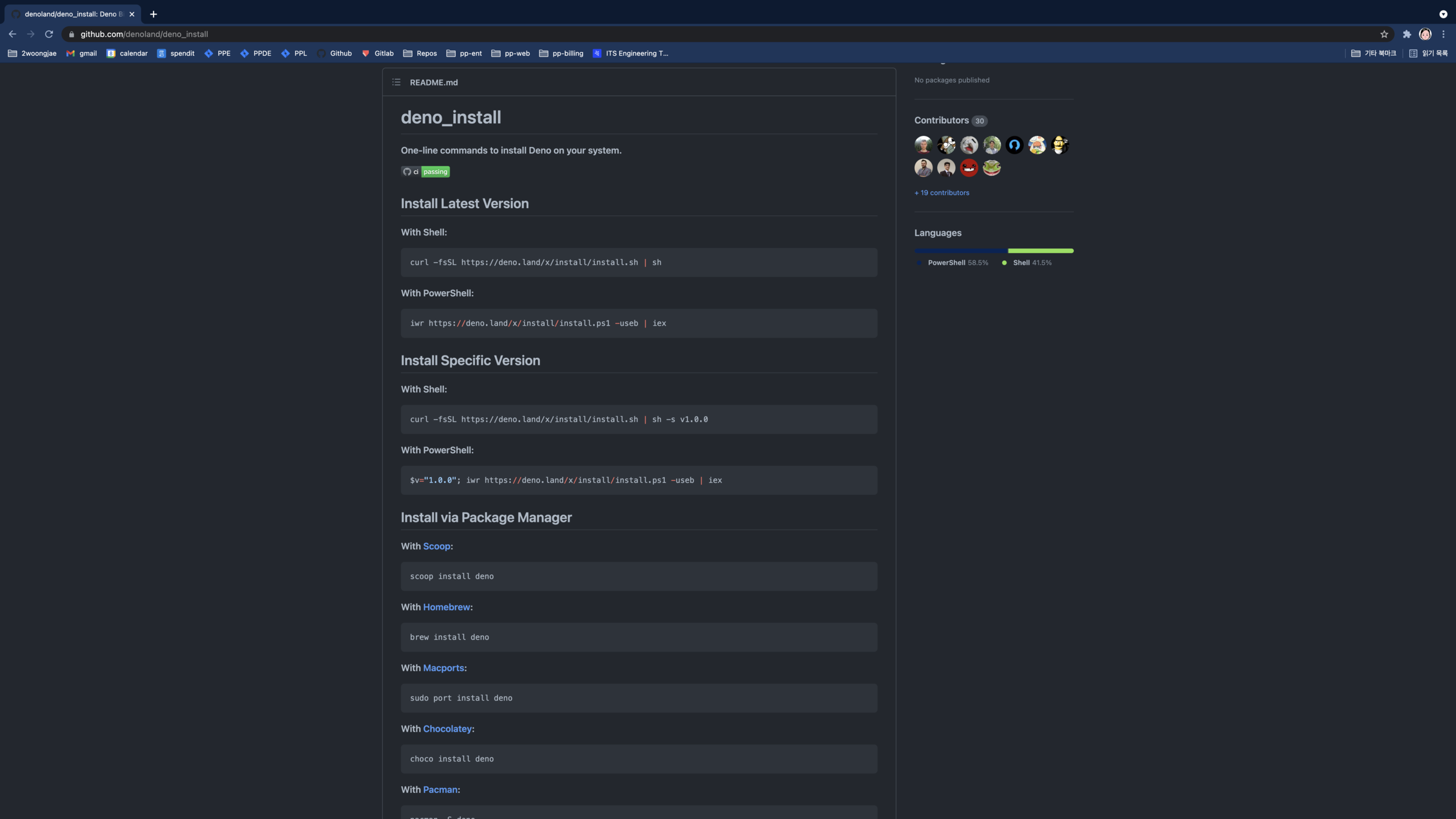The width and height of the screenshot is (1456, 819).
Task: Bookmark this page with the star icon
Action: [1384, 34]
